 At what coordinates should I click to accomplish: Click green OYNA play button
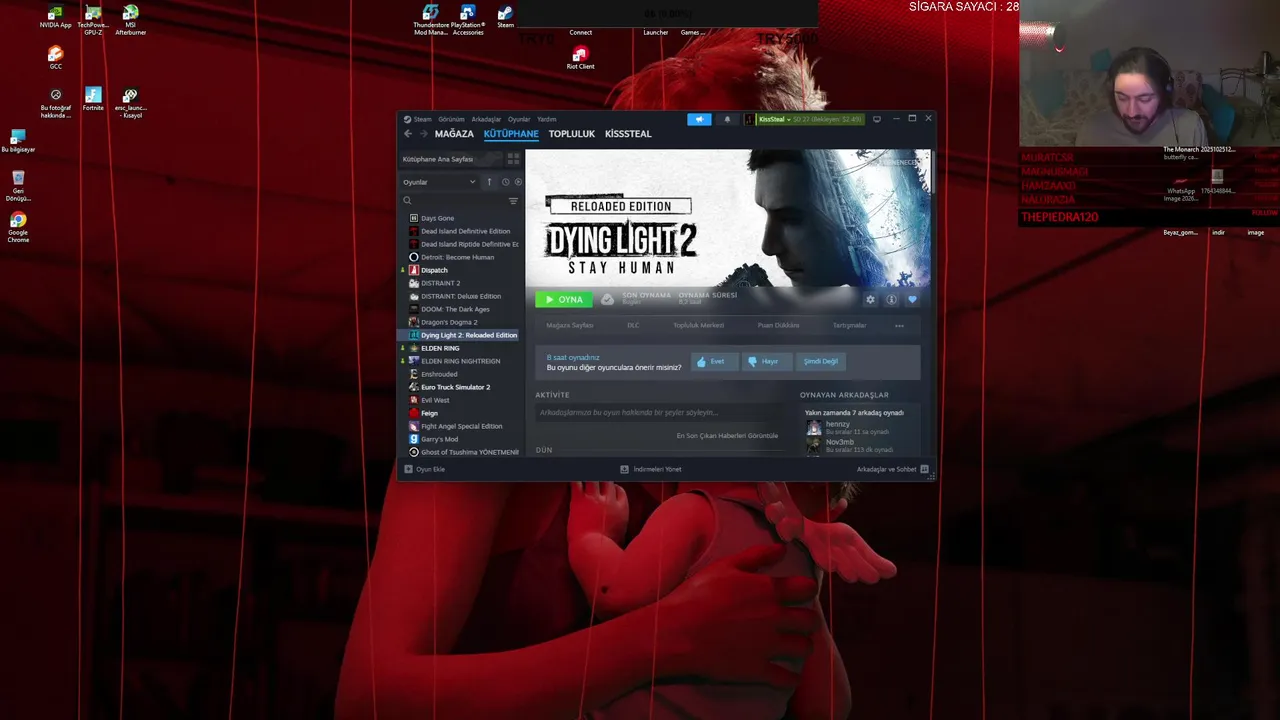[563, 299]
